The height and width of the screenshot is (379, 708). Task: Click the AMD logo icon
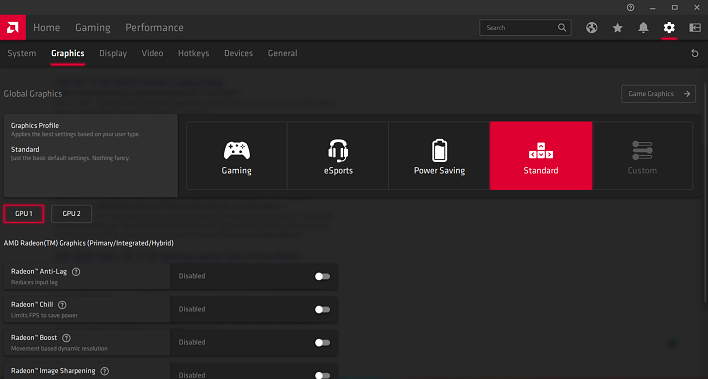(13, 28)
